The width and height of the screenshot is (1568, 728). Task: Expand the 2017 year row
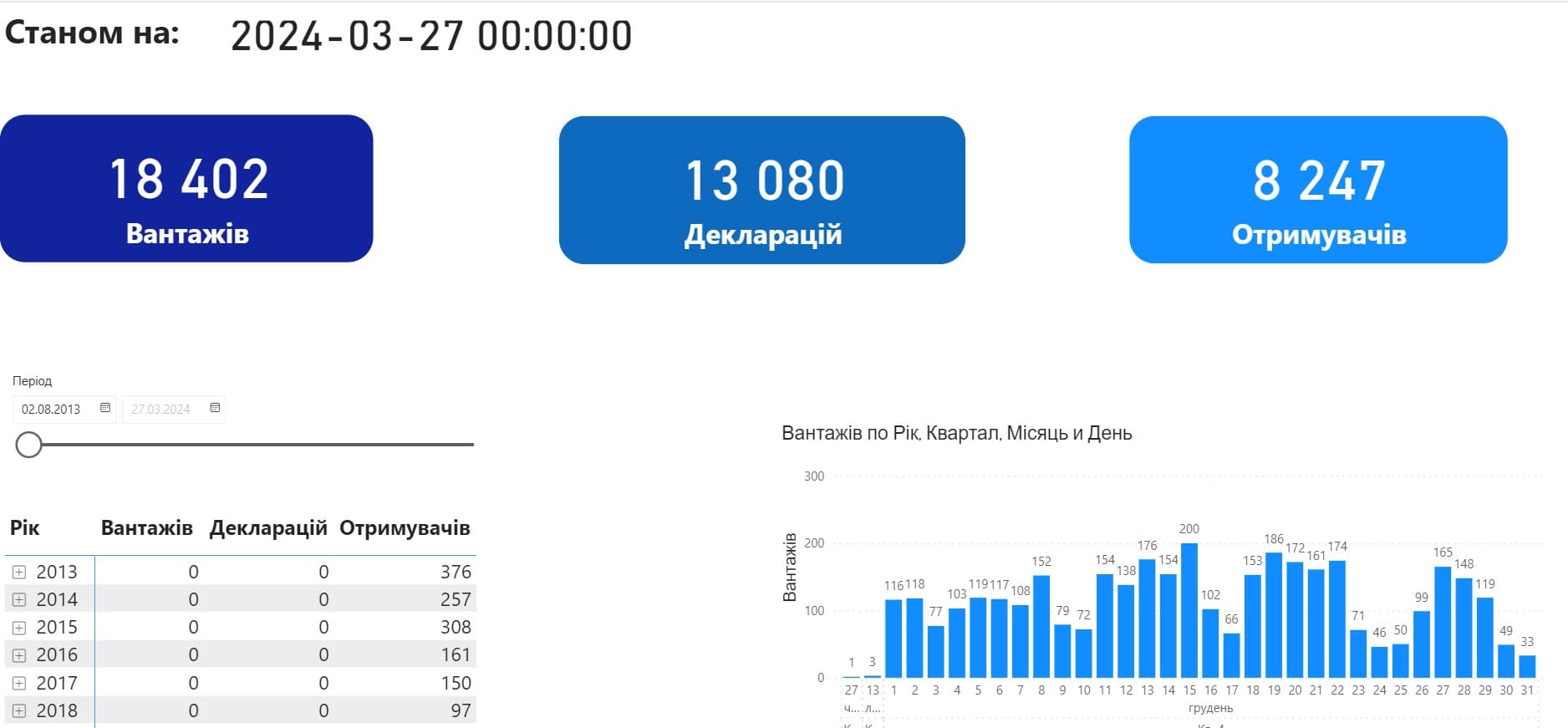tap(19, 683)
